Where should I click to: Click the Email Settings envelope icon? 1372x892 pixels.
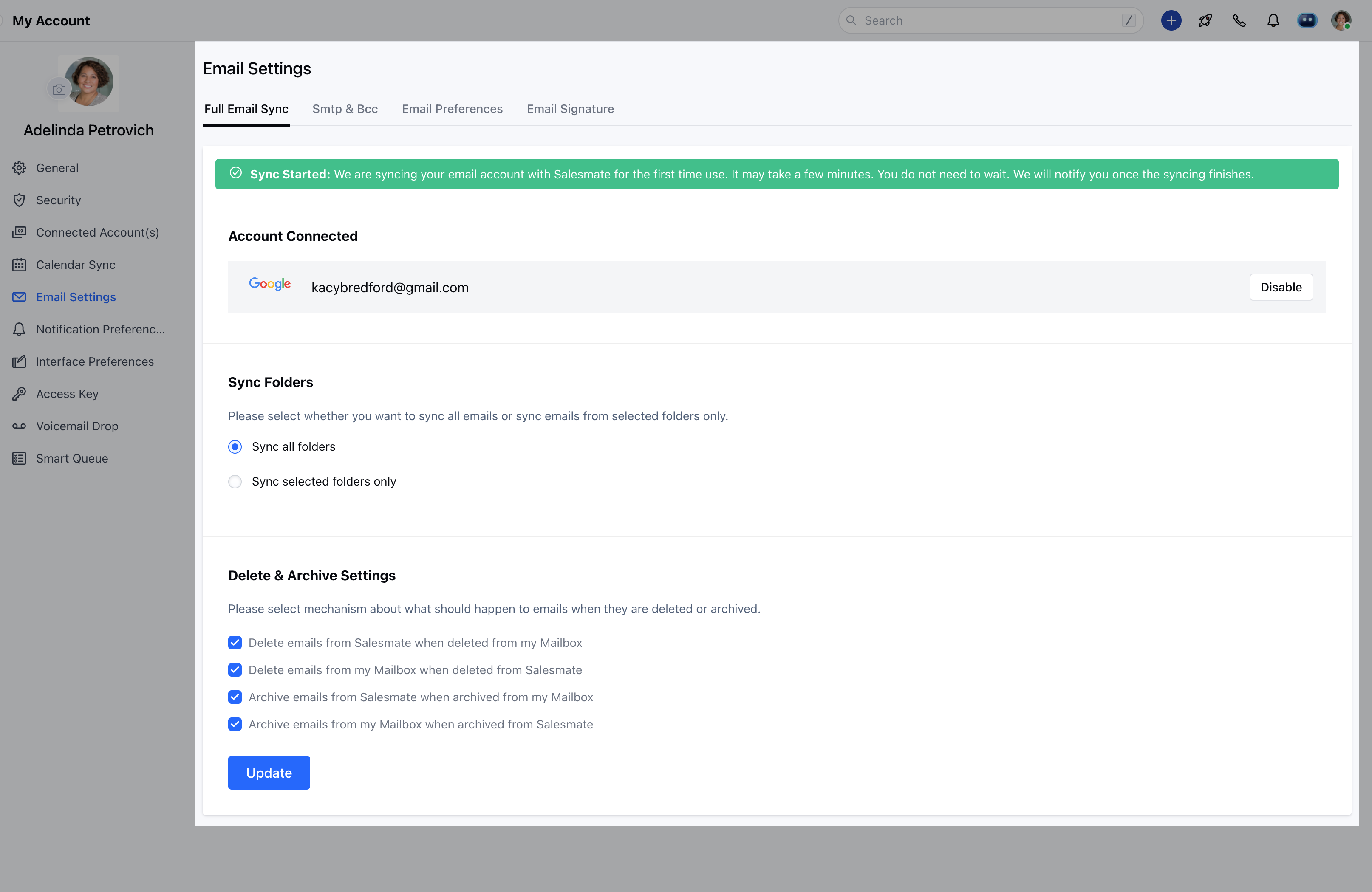tap(19, 297)
